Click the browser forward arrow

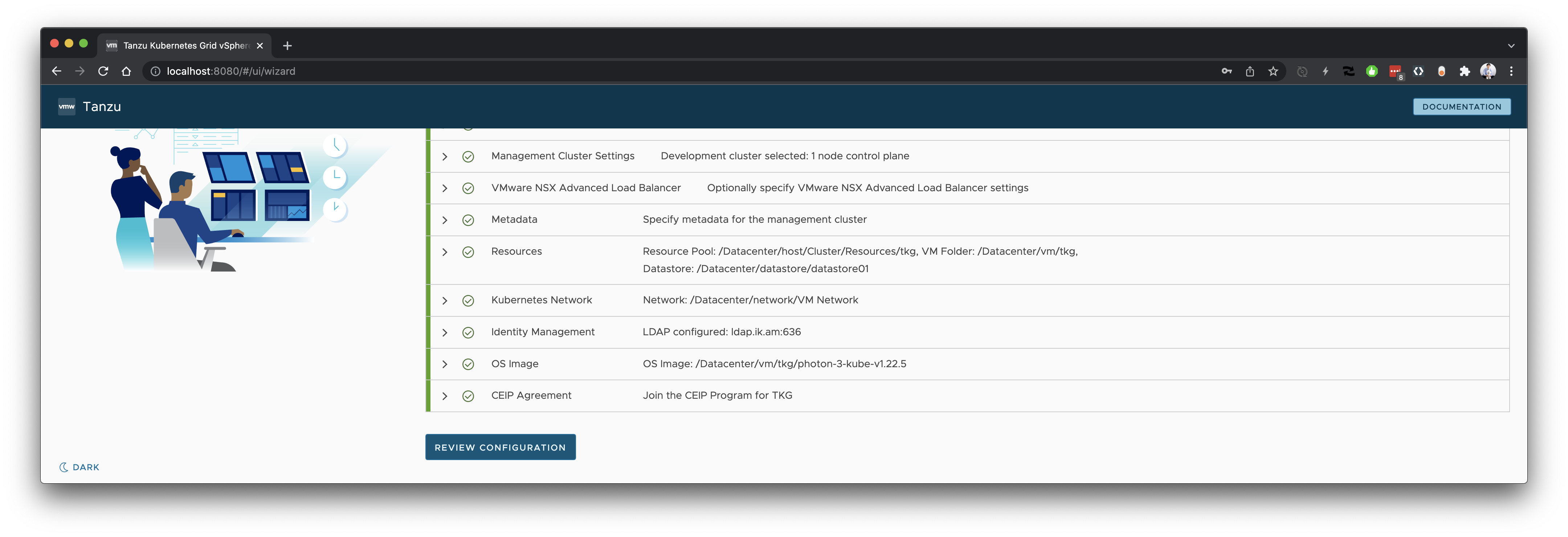point(80,71)
